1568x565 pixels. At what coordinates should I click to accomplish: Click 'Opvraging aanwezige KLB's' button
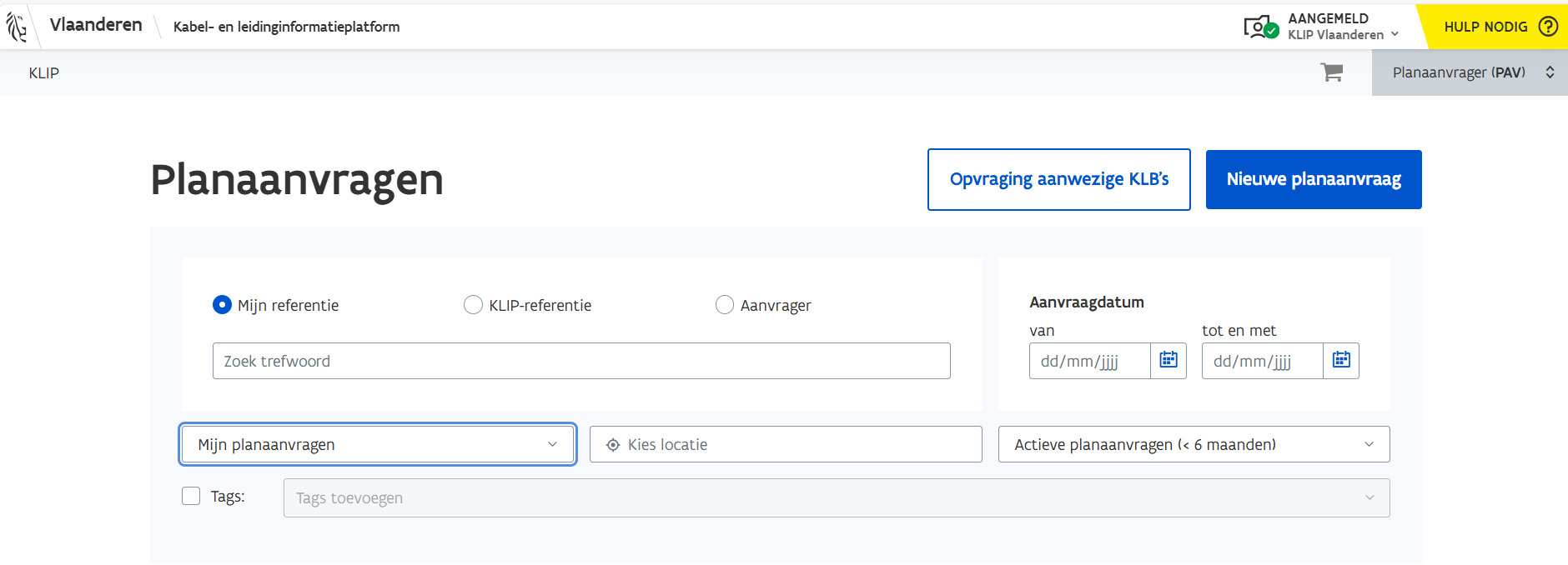(1058, 179)
